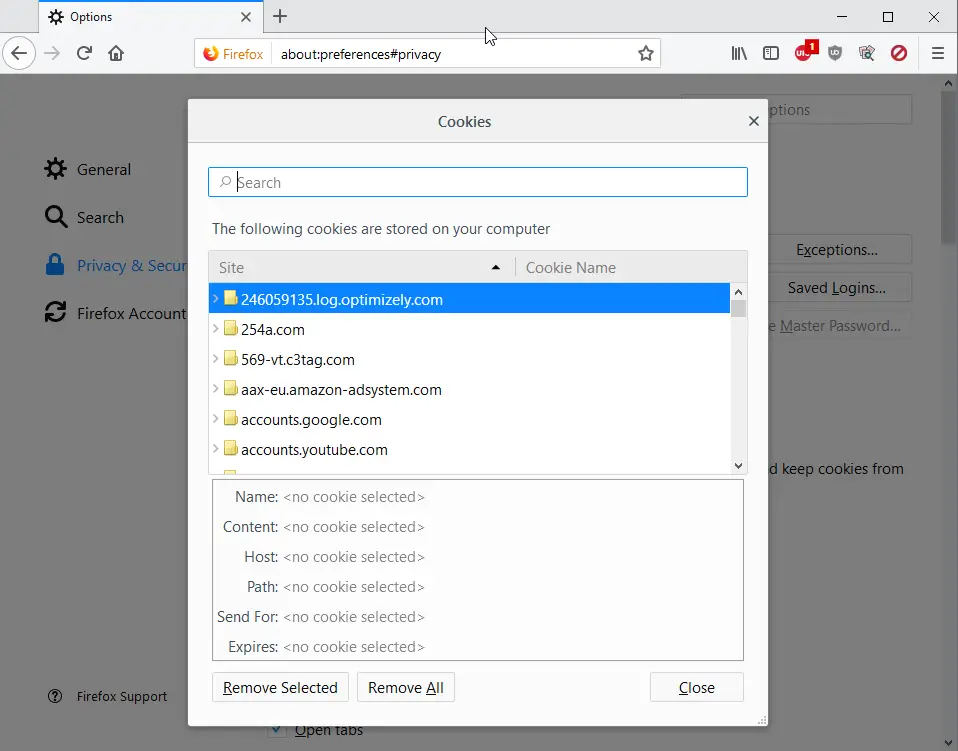Click the cookie list scrollbar up arrow
This screenshot has height=751, width=958.
point(738,291)
